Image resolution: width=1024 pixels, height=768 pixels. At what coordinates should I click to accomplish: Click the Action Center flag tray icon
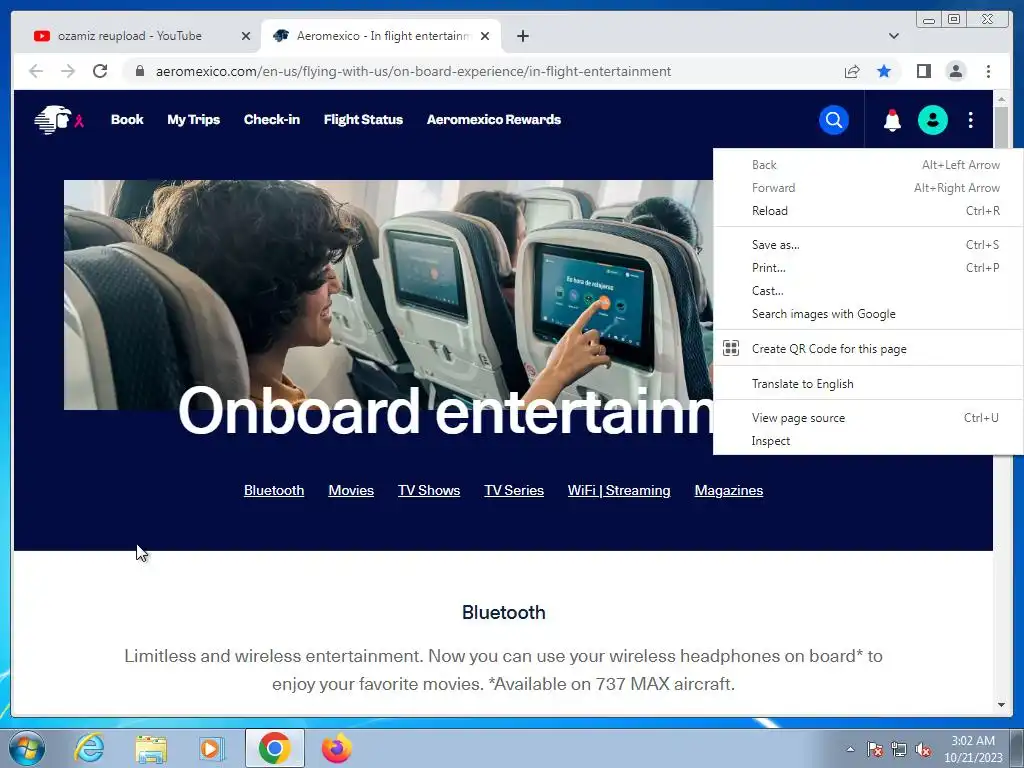tap(874, 749)
